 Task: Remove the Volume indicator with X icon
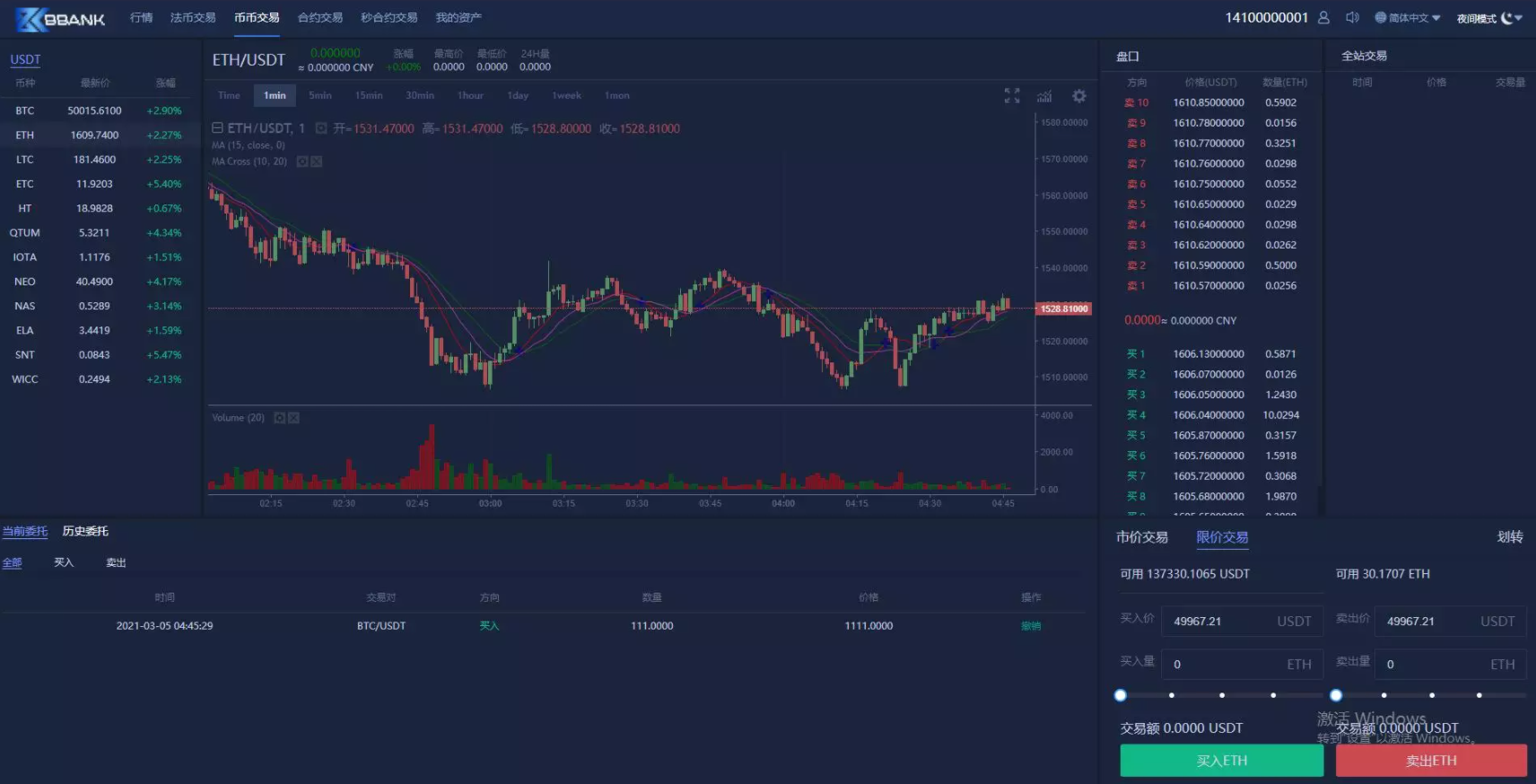coord(293,418)
